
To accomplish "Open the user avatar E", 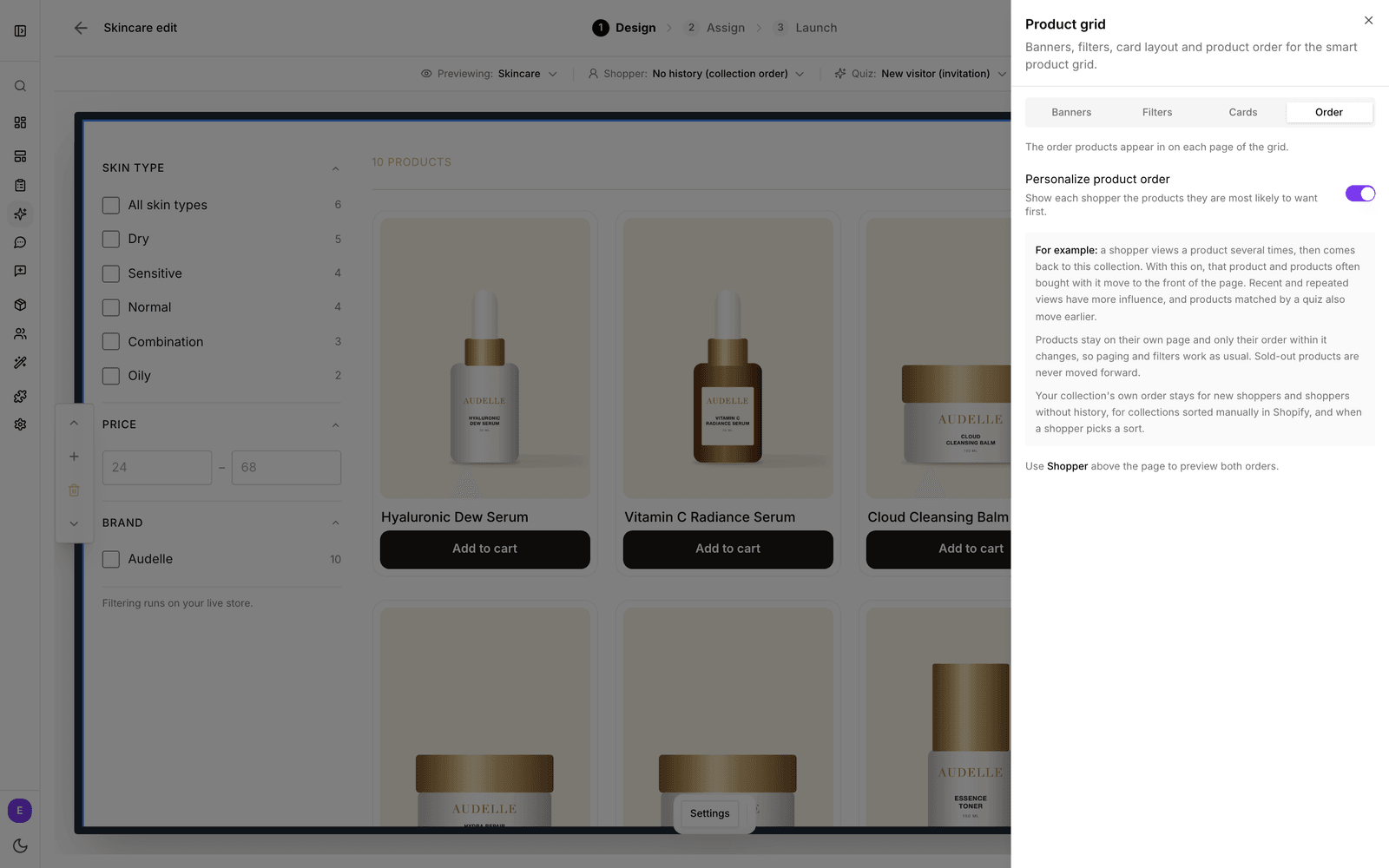I will click(20, 811).
